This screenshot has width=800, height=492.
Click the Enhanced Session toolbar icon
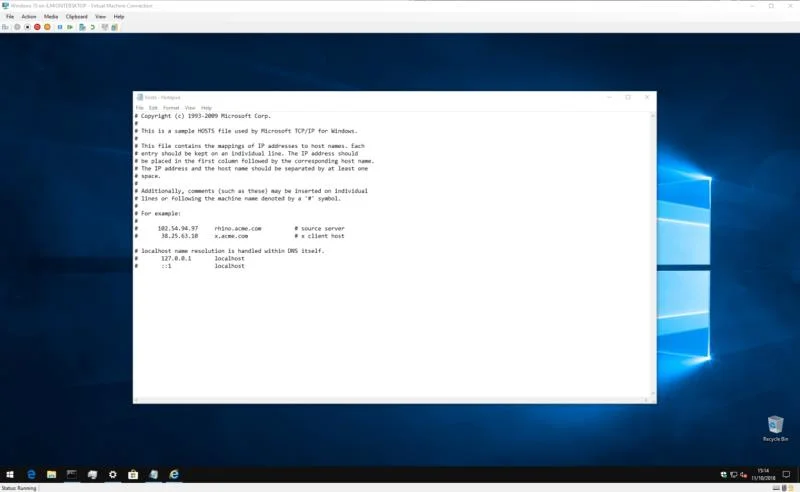(105, 27)
